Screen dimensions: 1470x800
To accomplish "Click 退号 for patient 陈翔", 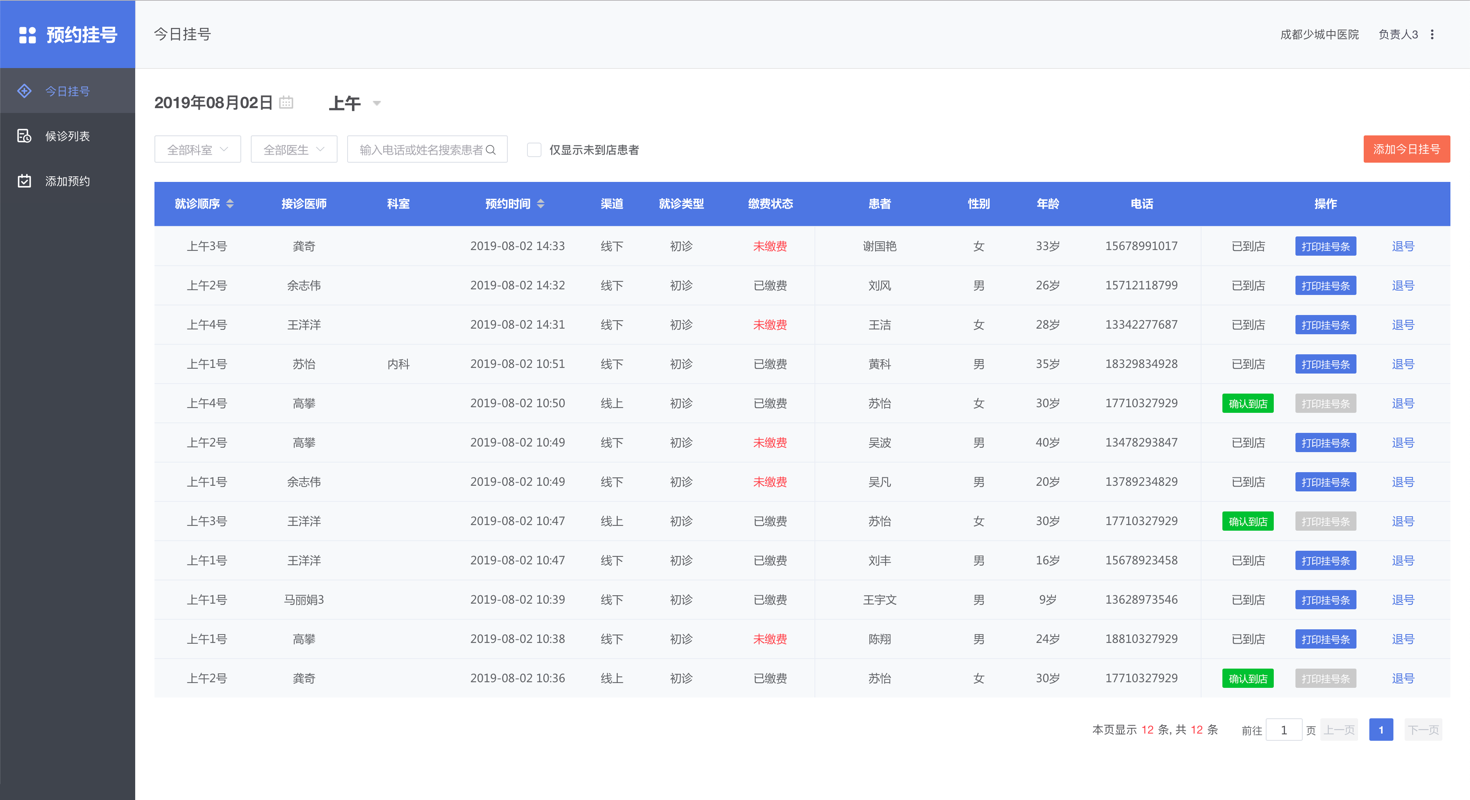I will coord(1403,639).
